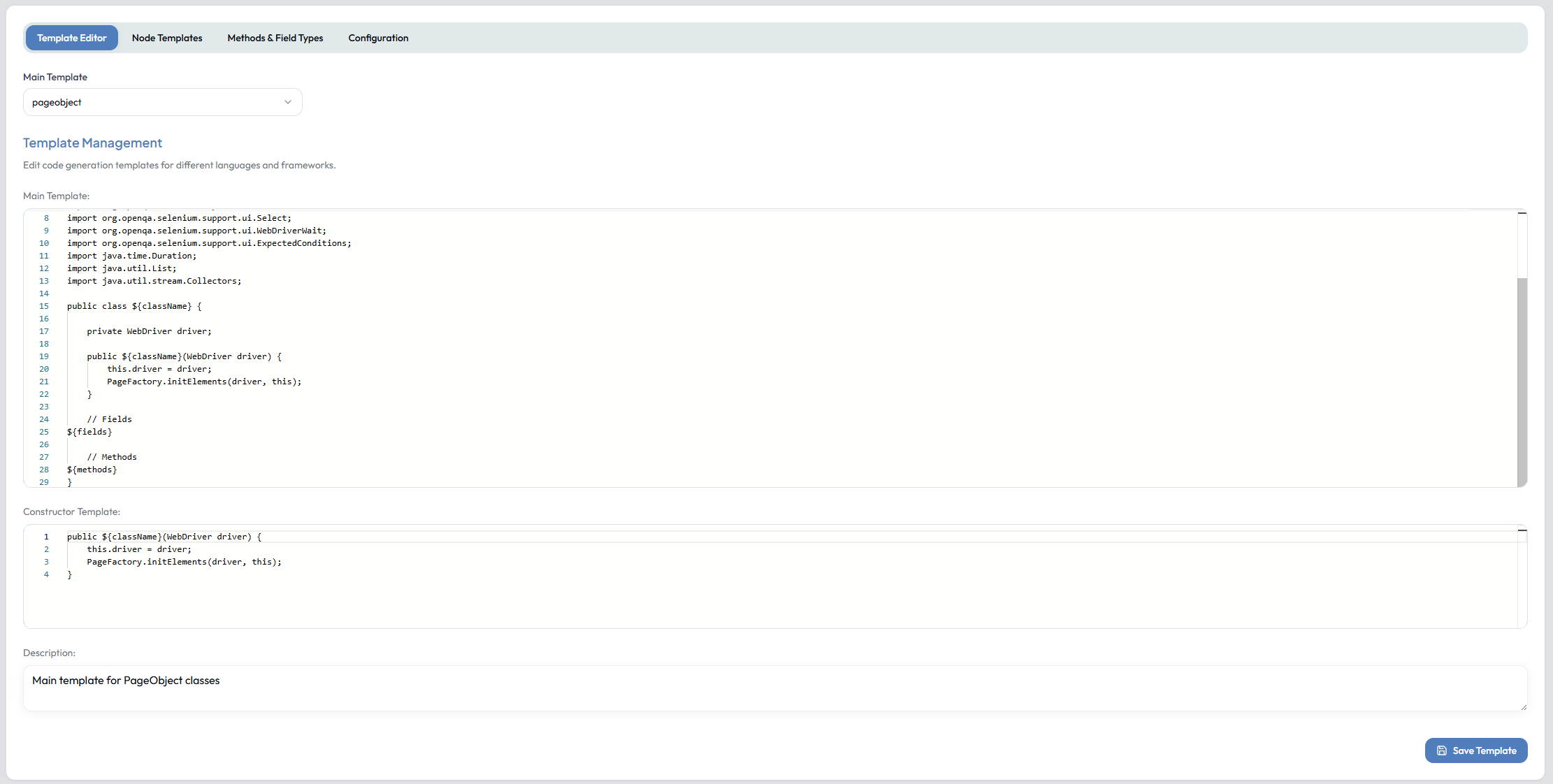Click the floppy disk icon on Save Template
This screenshot has height=784, width=1553.
click(x=1442, y=750)
